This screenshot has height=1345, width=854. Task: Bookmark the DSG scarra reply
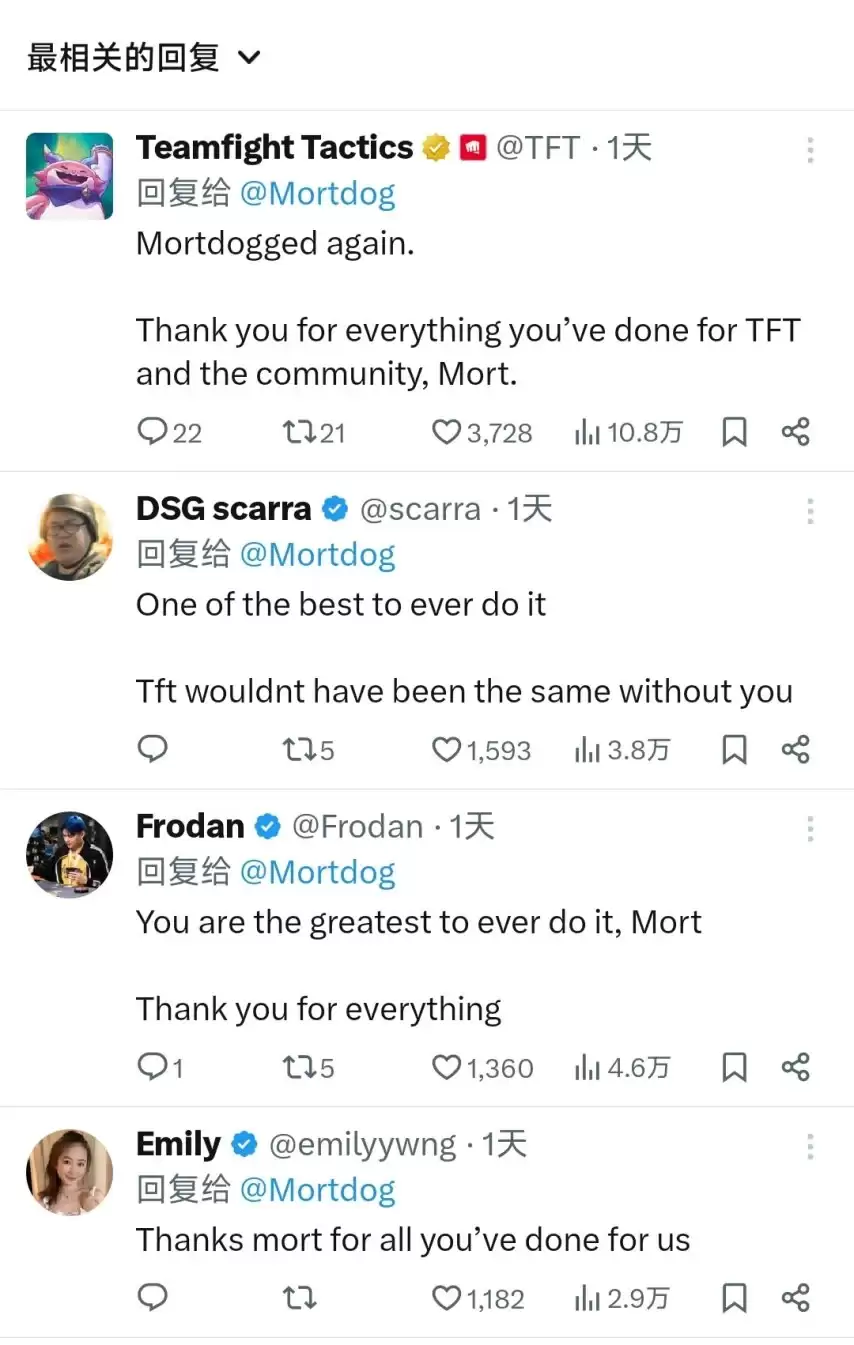(735, 750)
